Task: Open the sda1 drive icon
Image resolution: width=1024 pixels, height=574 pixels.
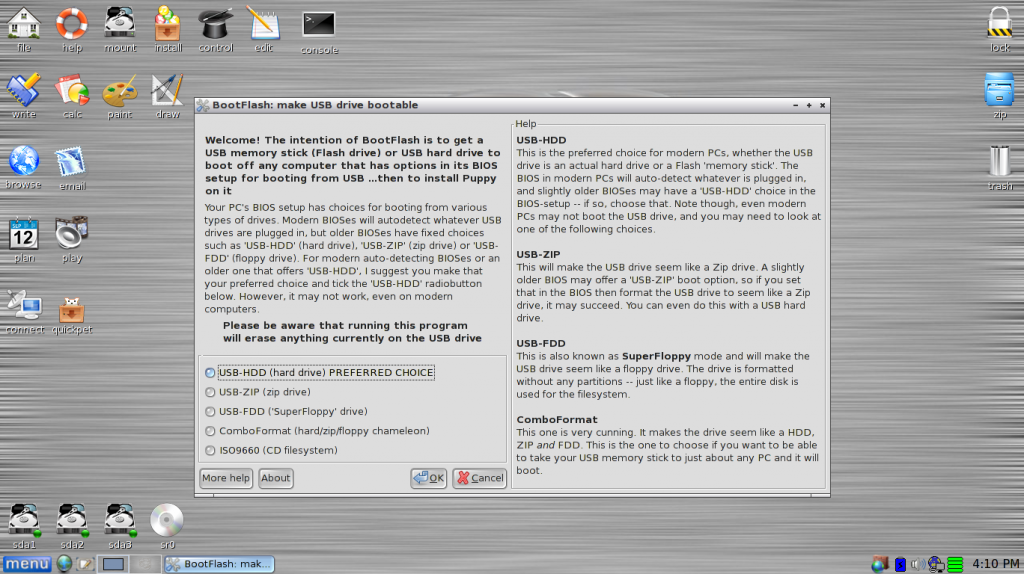Action: (x=24, y=520)
